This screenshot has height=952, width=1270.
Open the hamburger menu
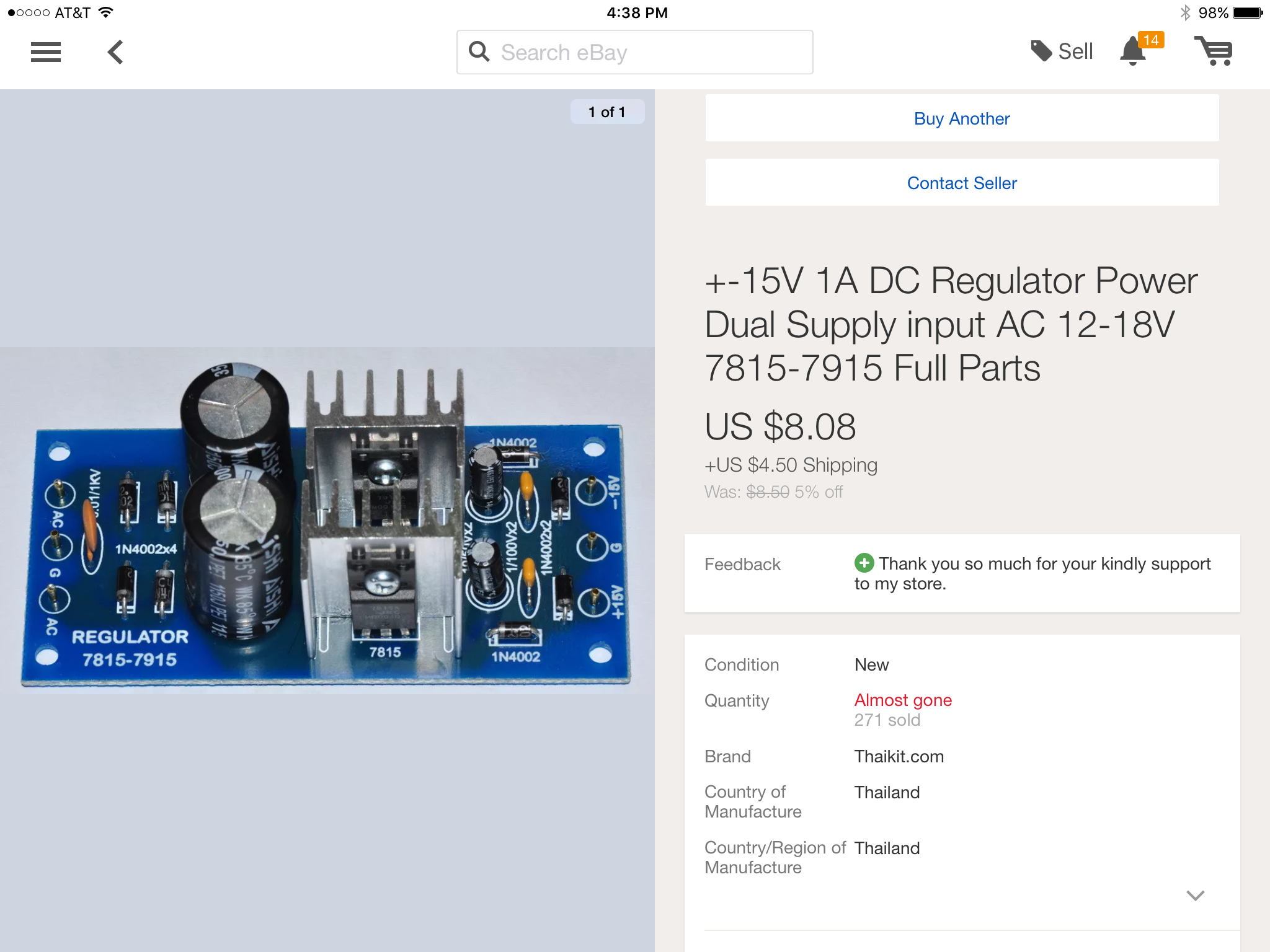(x=46, y=52)
